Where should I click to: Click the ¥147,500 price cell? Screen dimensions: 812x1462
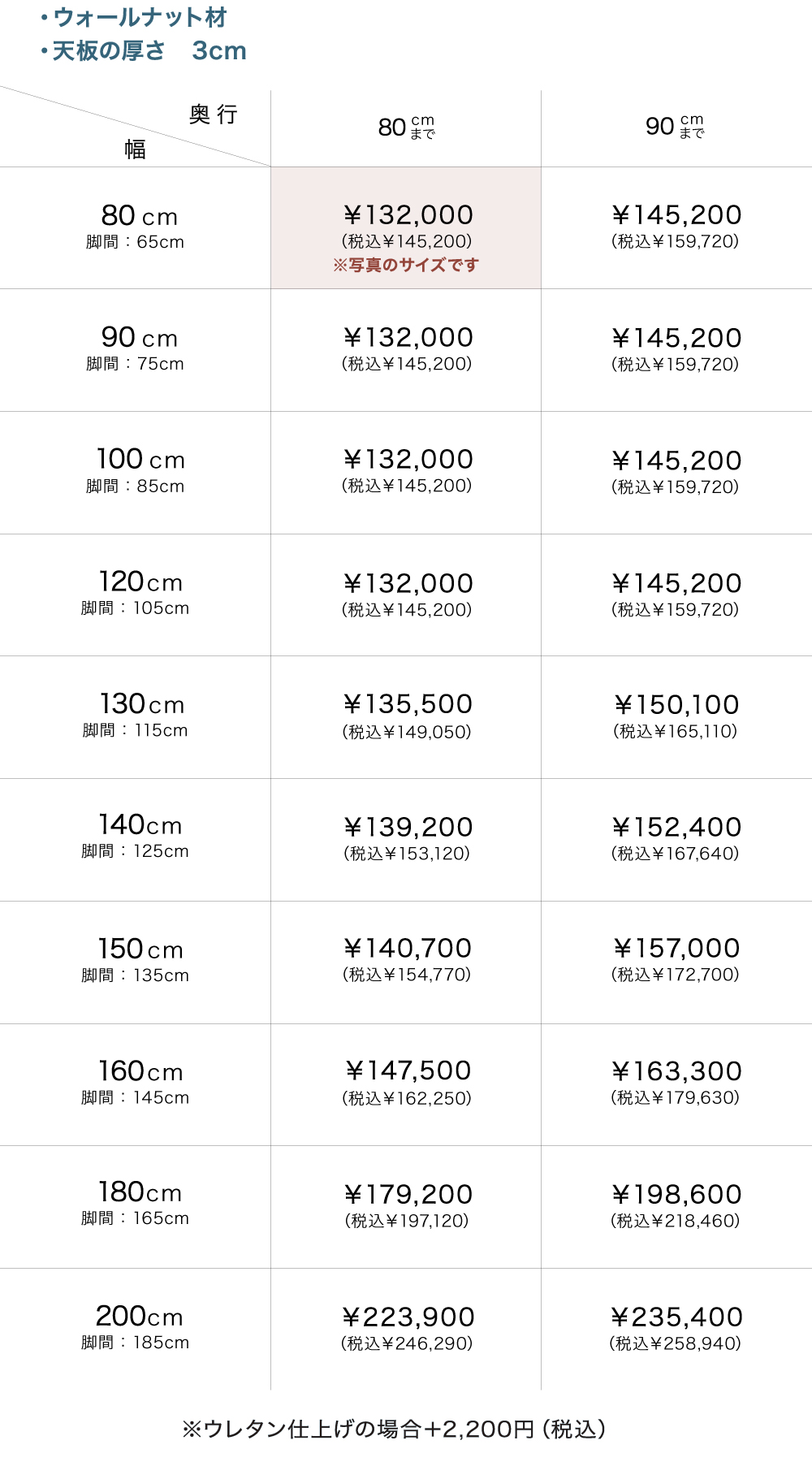[x=408, y=1071]
